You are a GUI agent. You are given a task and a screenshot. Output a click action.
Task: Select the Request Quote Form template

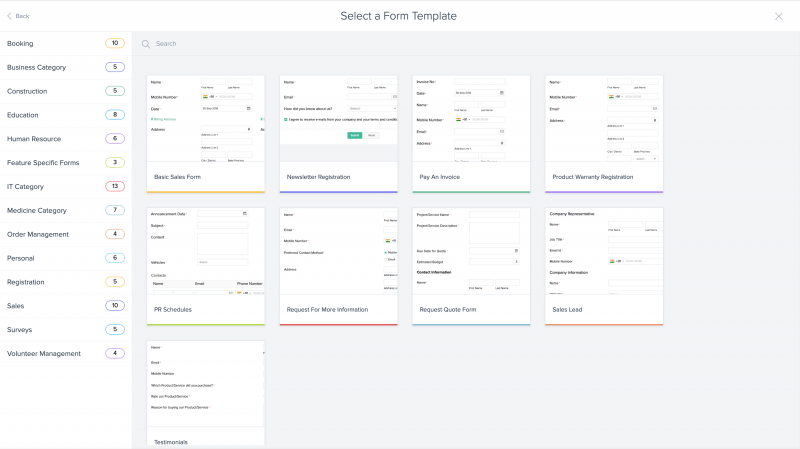click(x=471, y=266)
